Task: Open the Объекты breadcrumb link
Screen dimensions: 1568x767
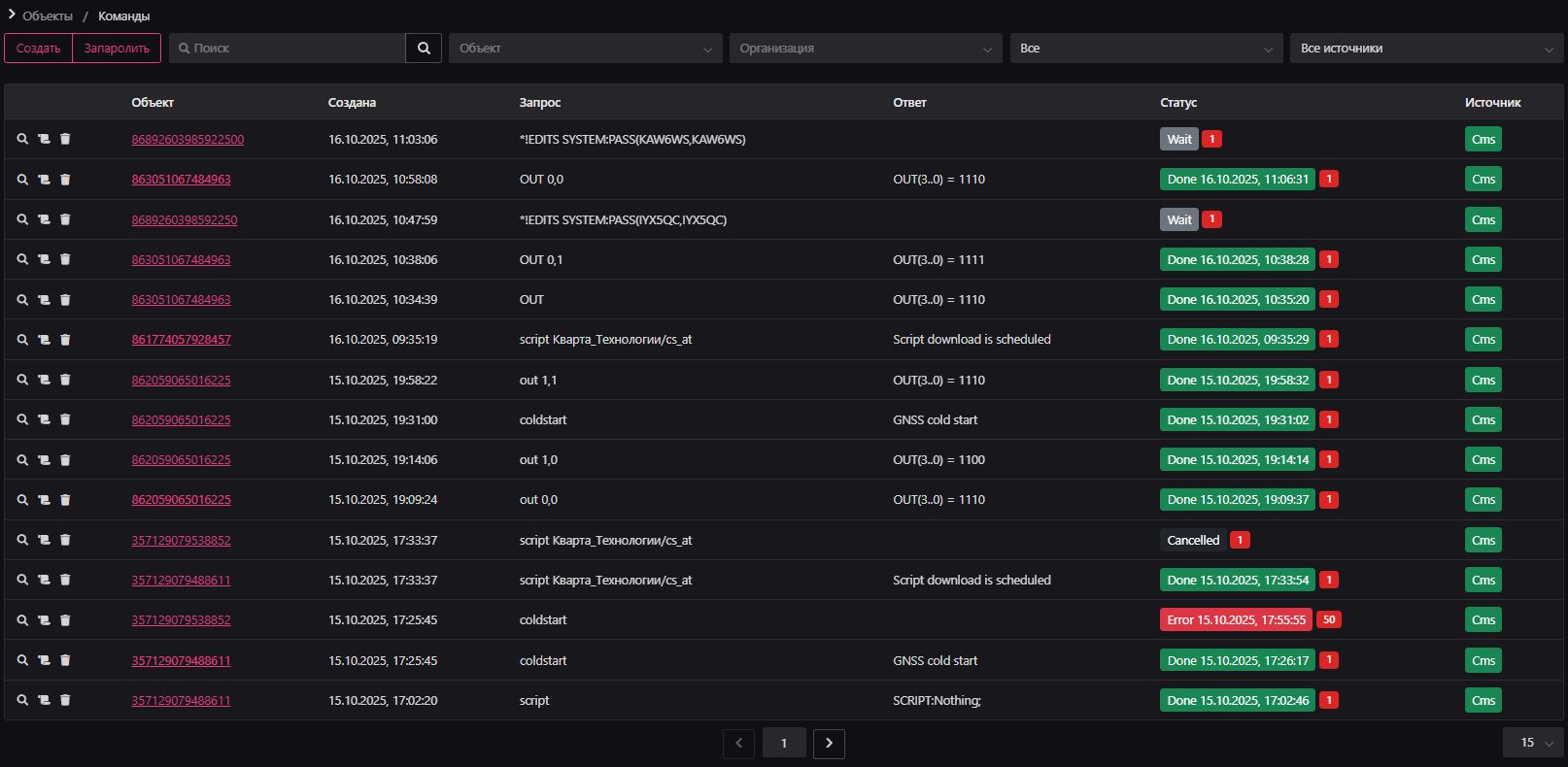Action: 48,16
